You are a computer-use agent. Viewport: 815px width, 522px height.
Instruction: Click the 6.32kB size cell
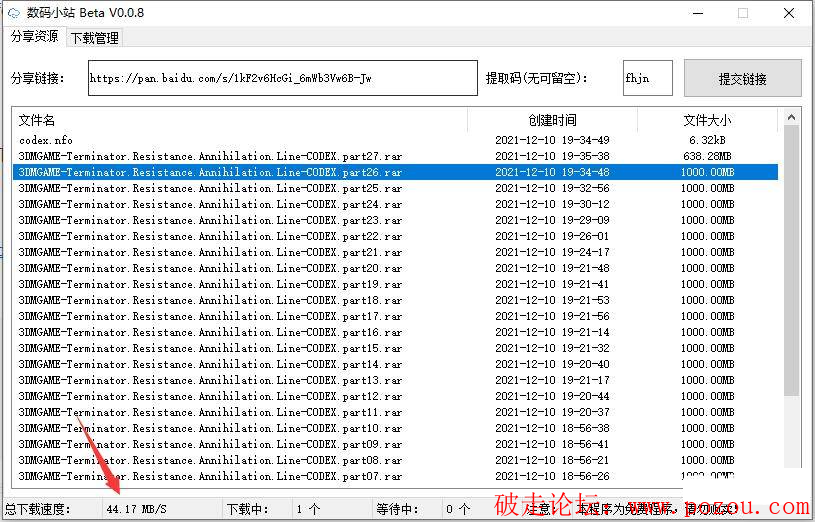tap(707, 140)
